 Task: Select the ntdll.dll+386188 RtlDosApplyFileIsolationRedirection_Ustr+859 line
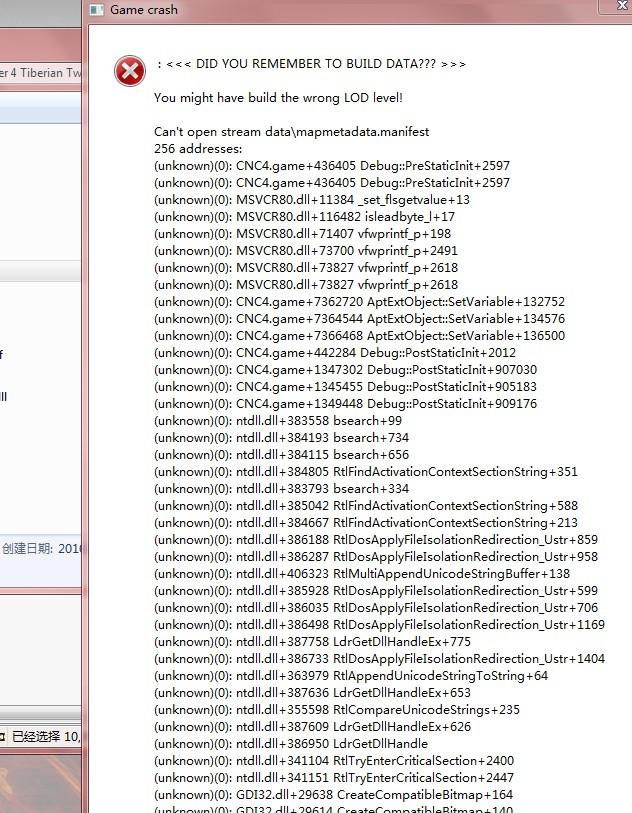click(376, 540)
